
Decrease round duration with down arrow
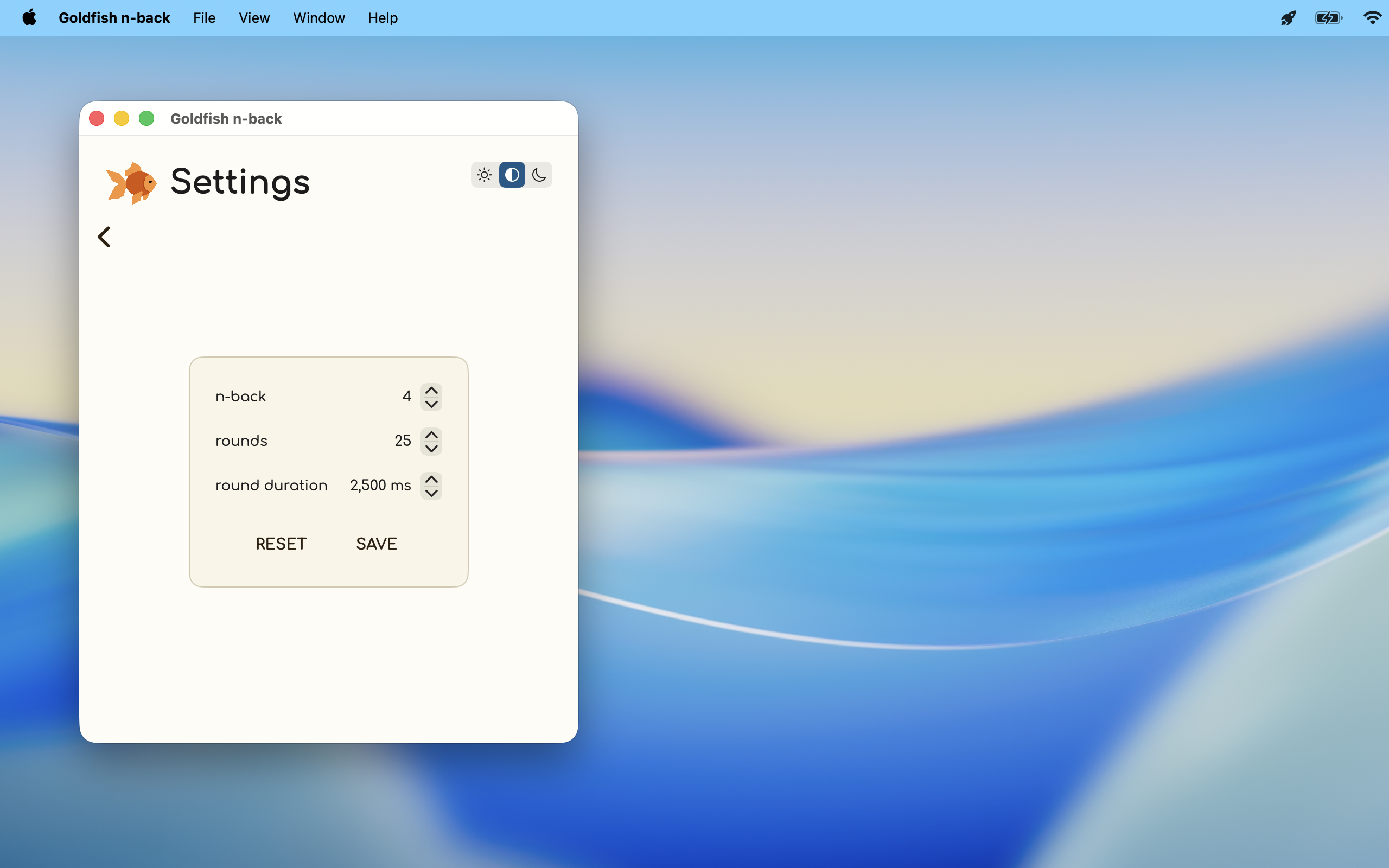click(431, 493)
